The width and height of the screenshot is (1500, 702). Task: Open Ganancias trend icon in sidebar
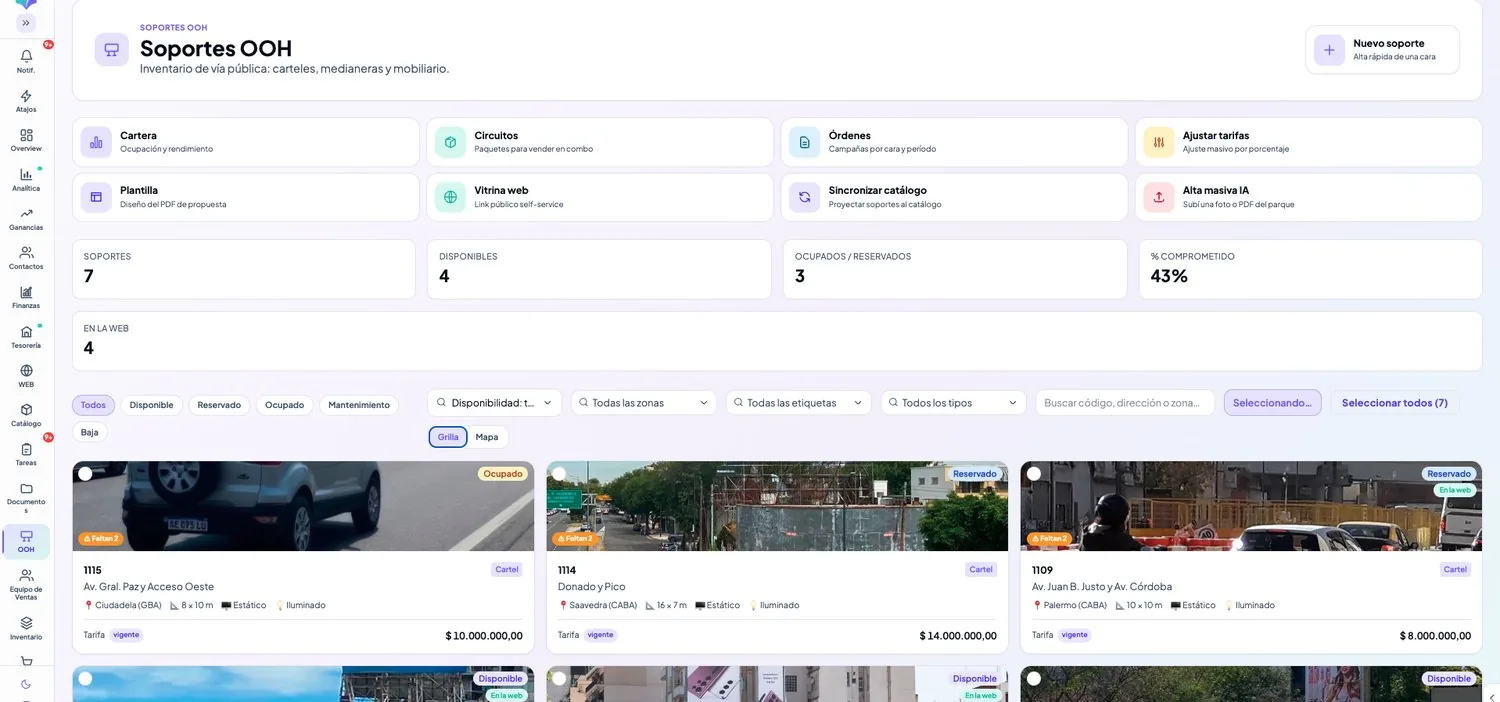pyautogui.click(x=26, y=213)
